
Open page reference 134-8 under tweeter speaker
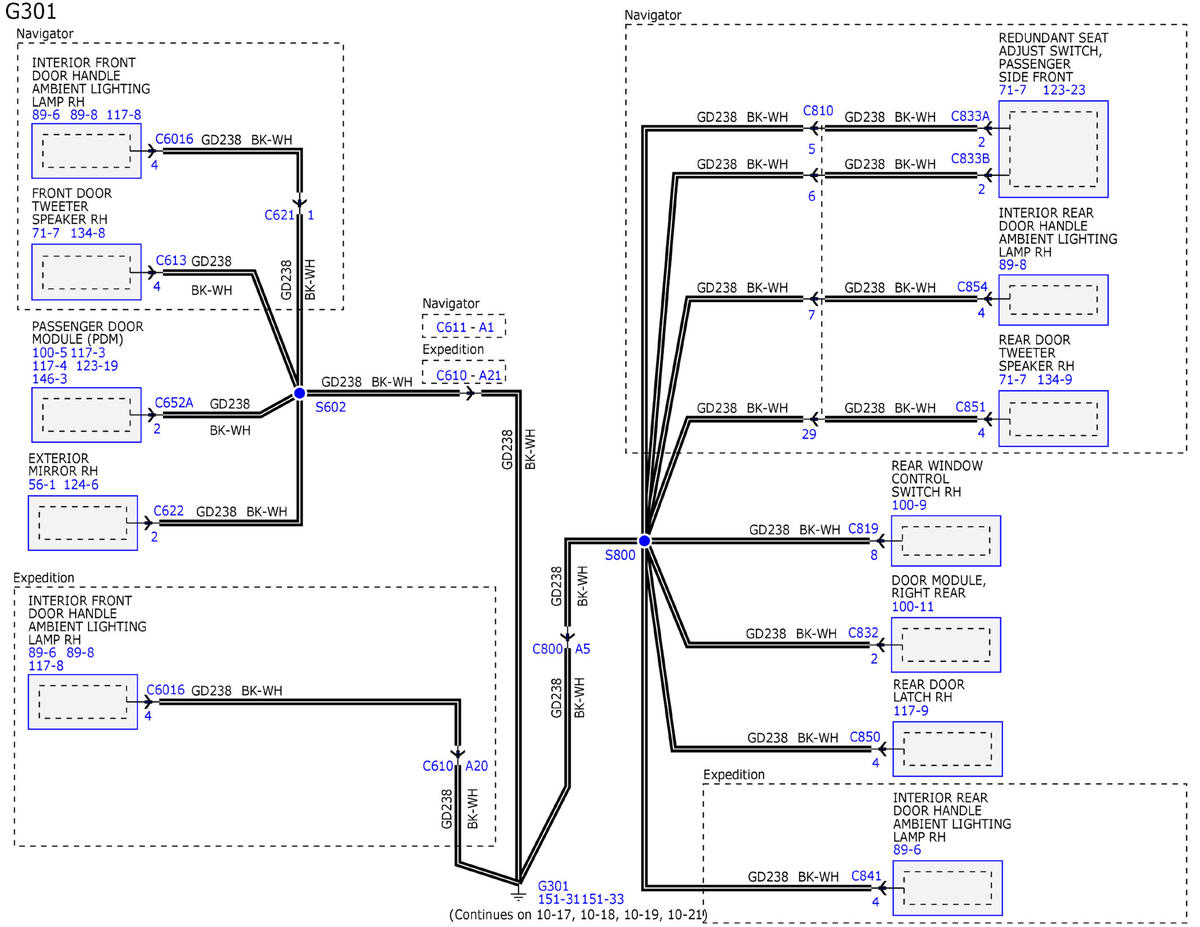click(x=86, y=233)
